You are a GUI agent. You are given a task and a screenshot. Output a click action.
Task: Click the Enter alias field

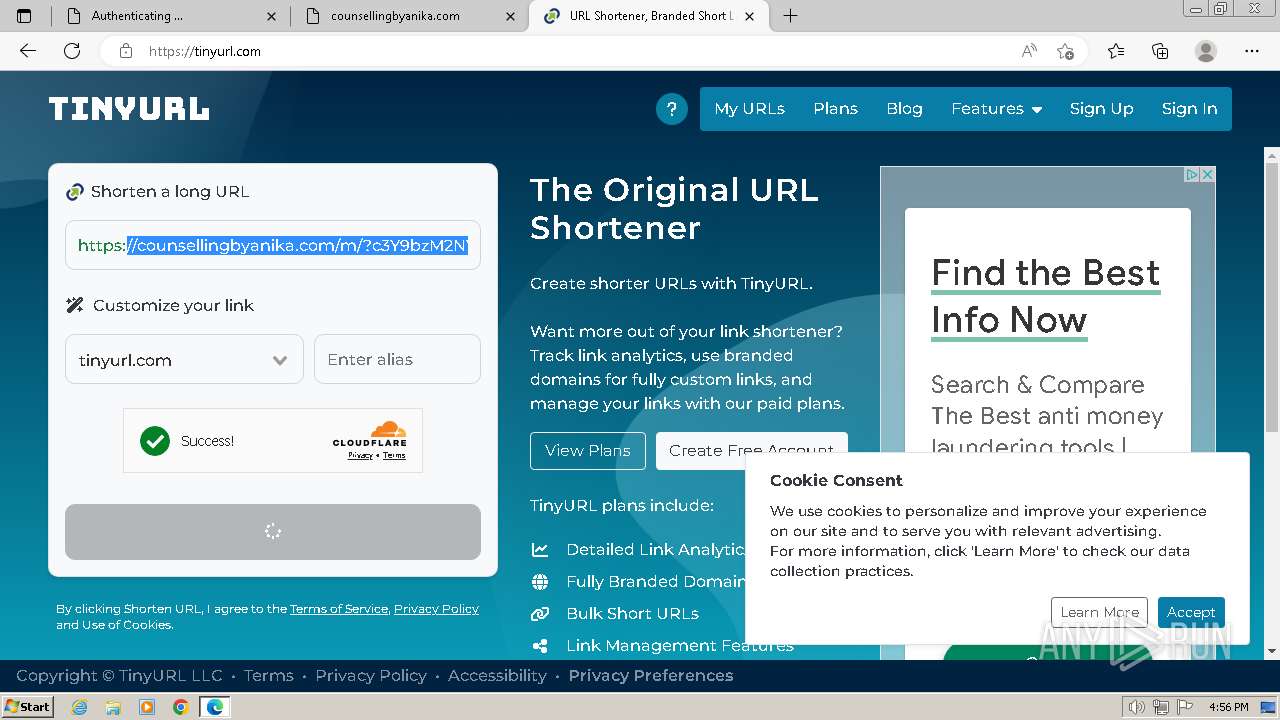pos(397,360)
